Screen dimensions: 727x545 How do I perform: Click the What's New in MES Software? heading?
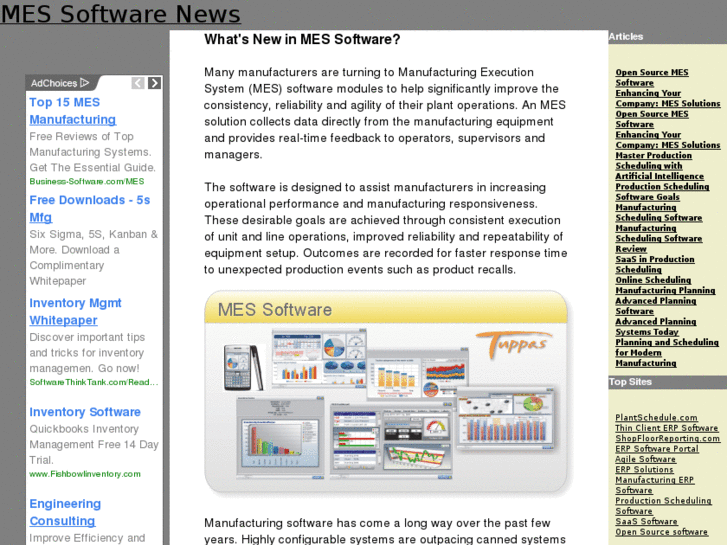(x=302, y=39)
